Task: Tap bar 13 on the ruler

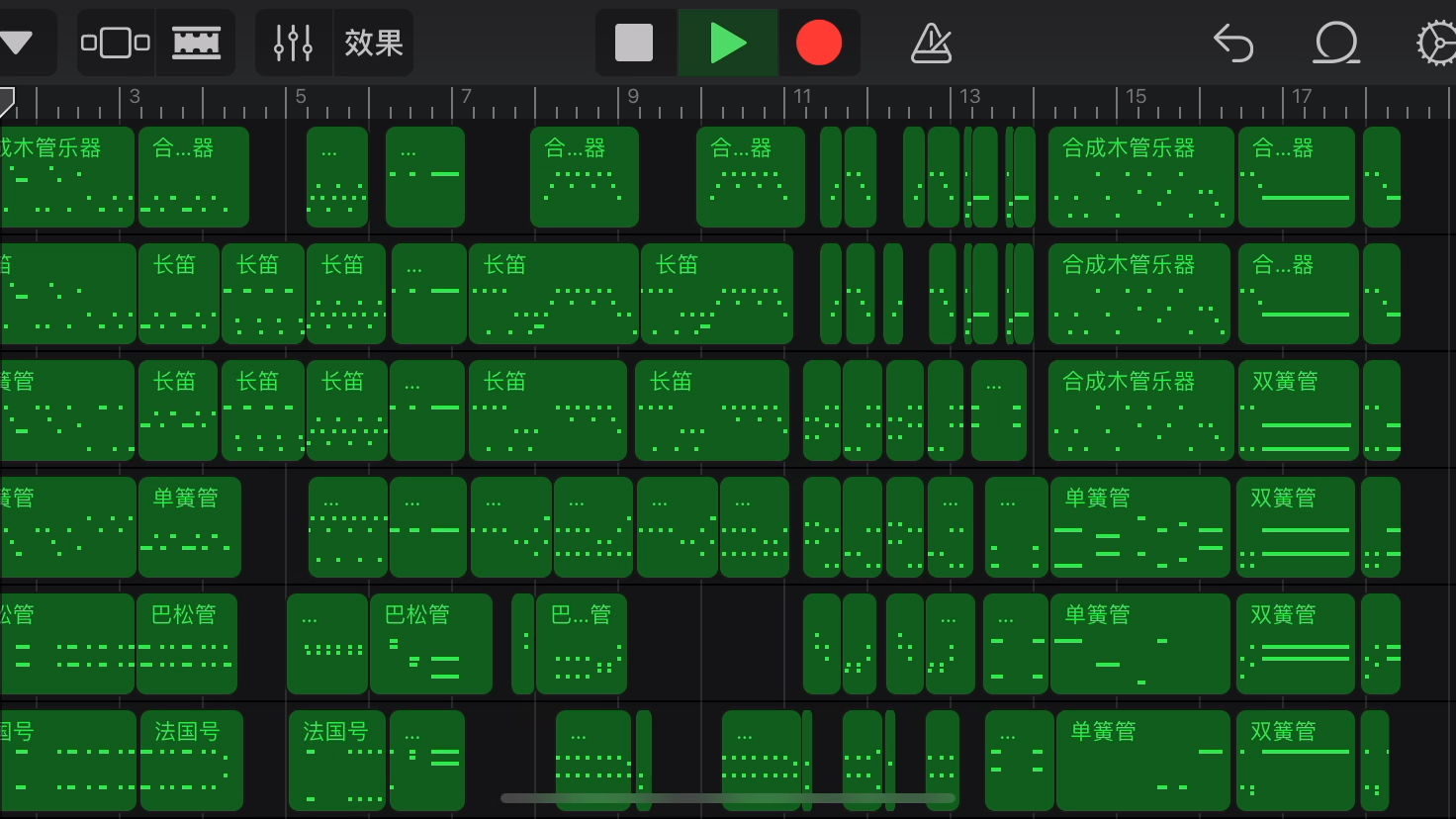Action: (x=969, y=97)
